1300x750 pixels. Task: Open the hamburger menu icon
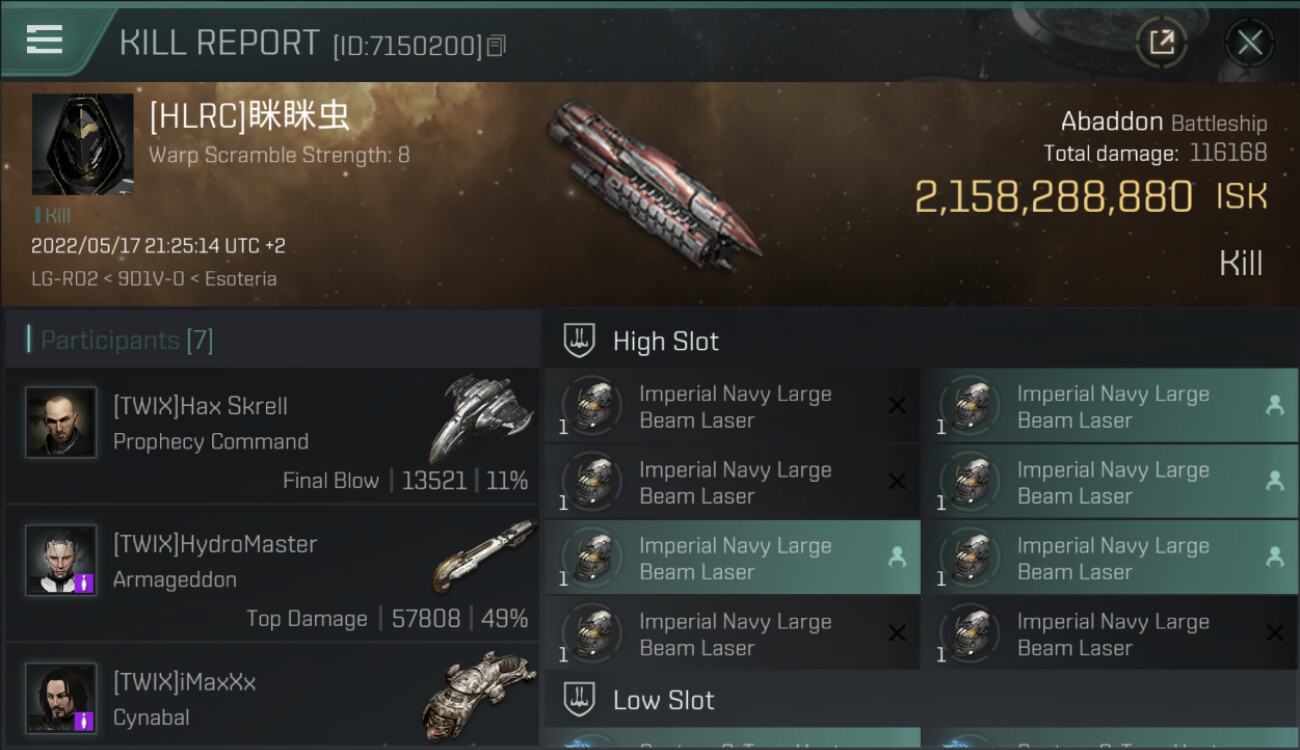(45, 40)
